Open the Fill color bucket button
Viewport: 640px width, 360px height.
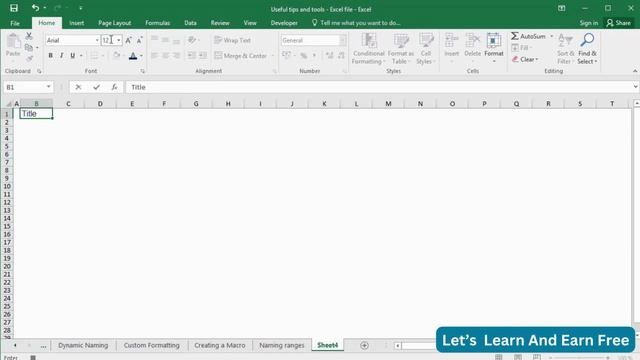tap(117, 56)
